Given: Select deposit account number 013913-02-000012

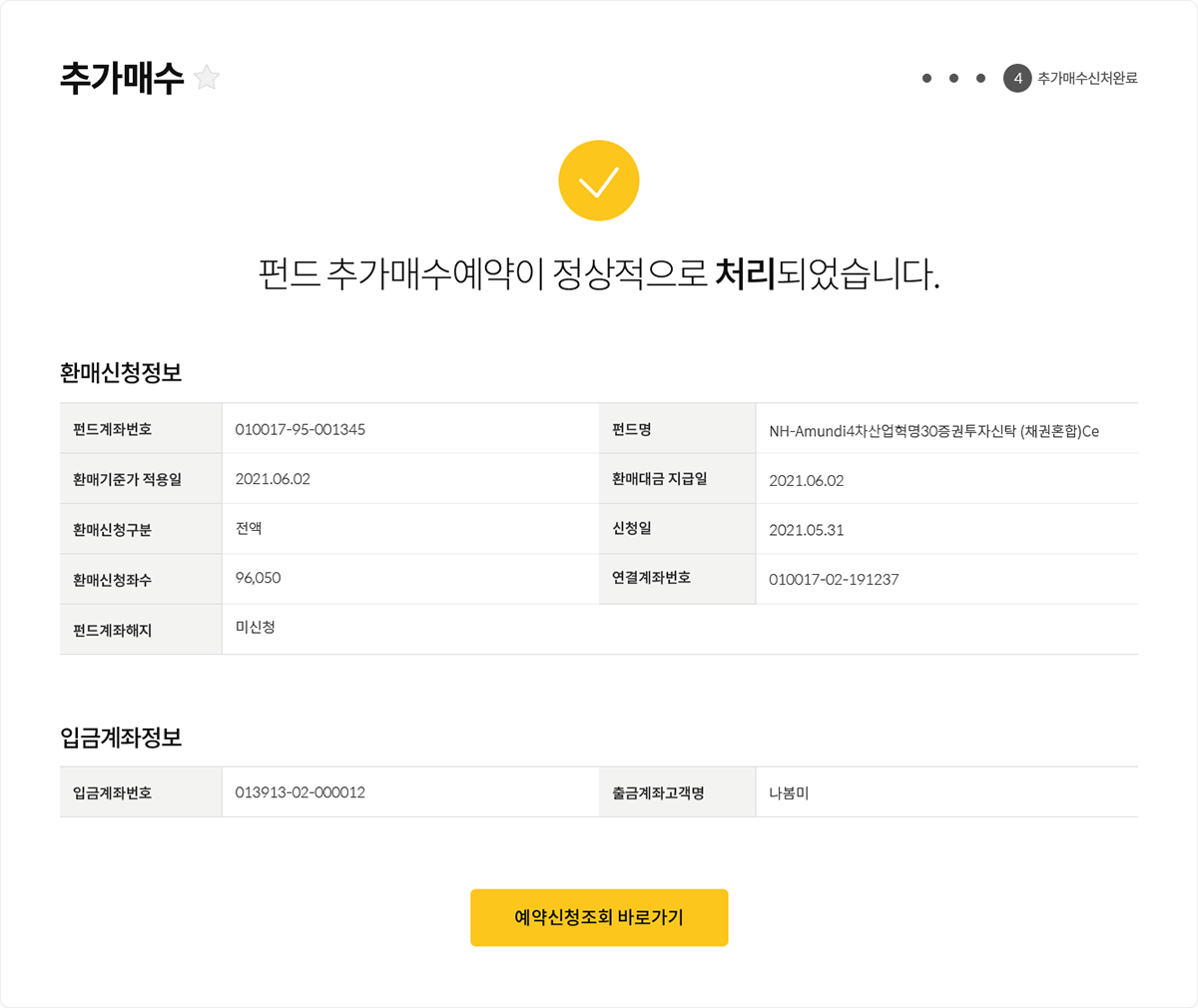Looking at the screenshot, I should tap(300, 792).
